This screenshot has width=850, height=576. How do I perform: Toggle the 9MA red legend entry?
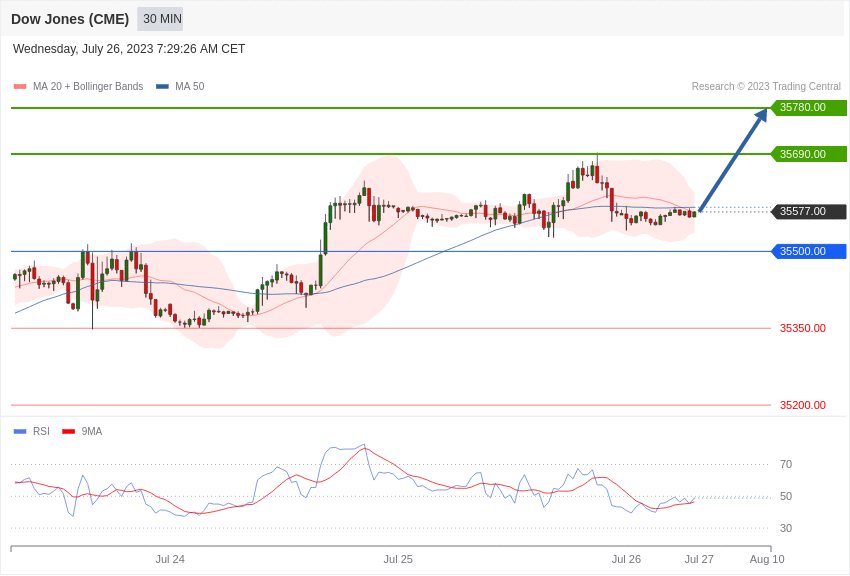click(x=82, y=431)
